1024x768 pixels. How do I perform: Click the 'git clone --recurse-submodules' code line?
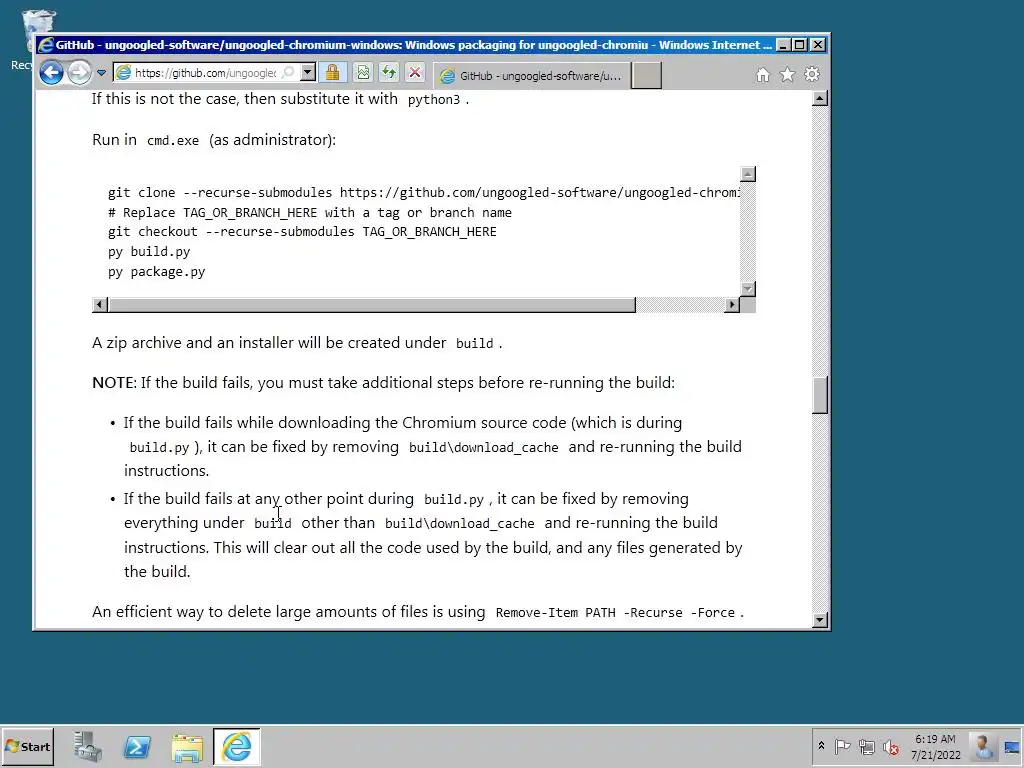coord(424,193)
